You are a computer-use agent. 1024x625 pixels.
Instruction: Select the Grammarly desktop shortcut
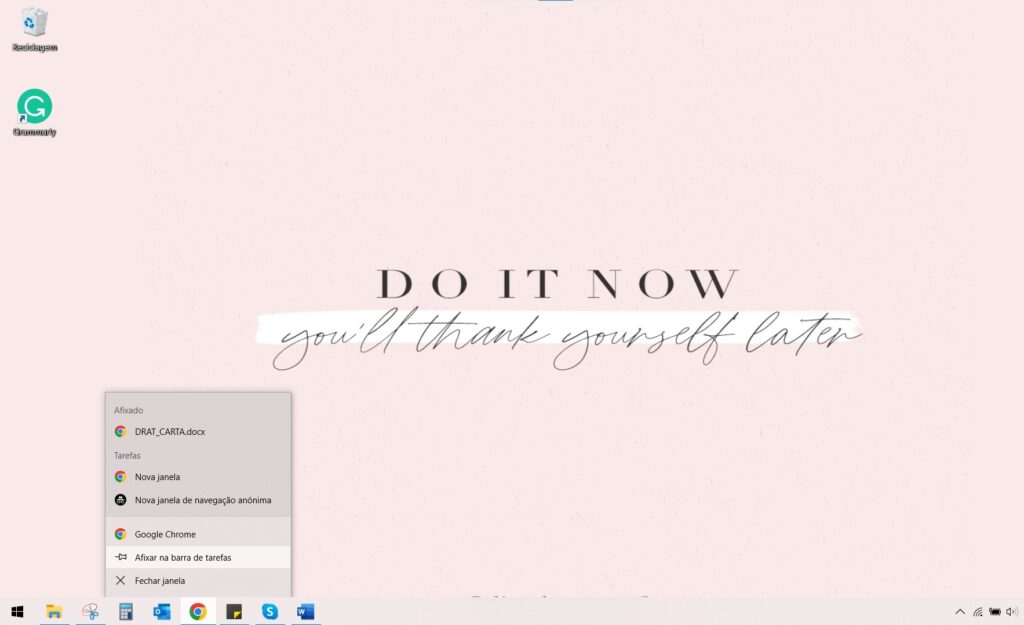click(x=34, y=112)
